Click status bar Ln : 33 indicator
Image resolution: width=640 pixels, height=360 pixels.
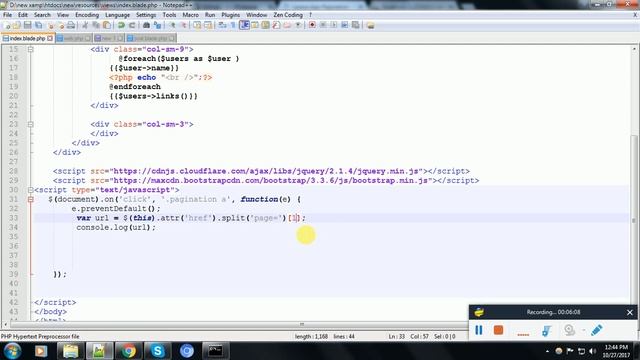[x=396, y=336]
